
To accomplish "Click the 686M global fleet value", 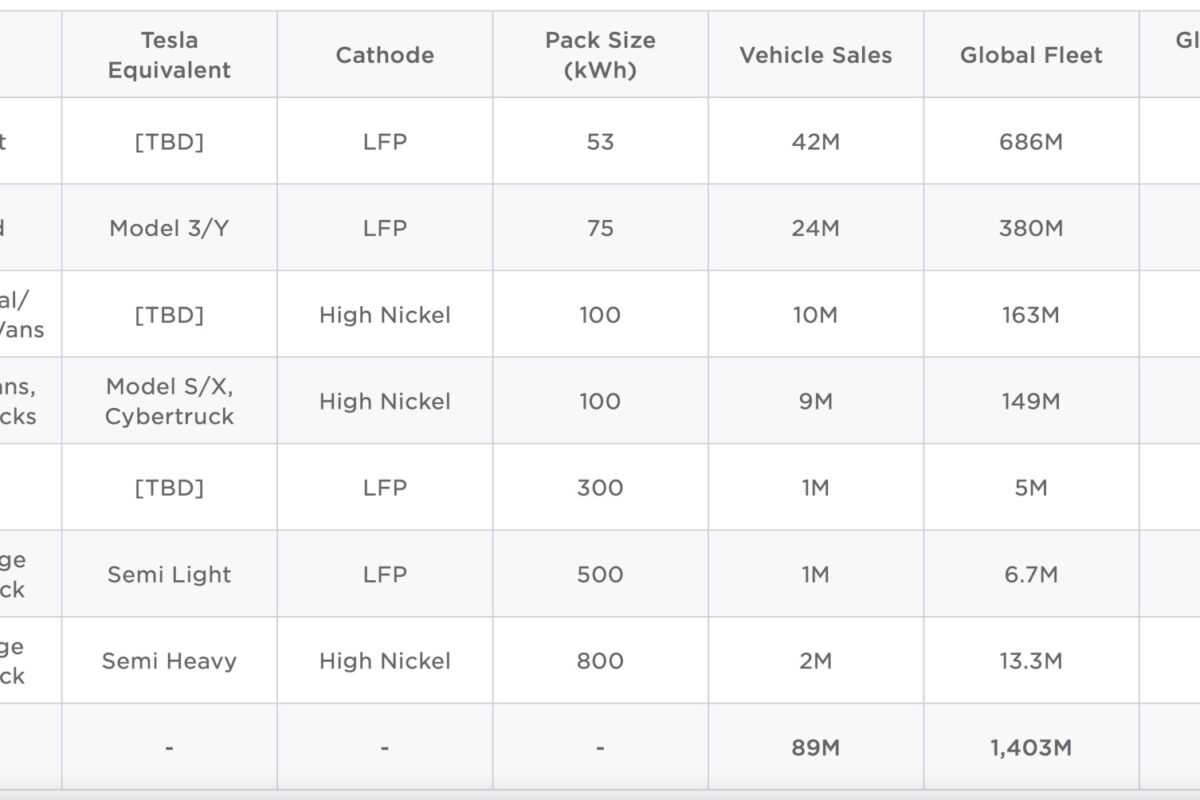I will coord(1031,142).
